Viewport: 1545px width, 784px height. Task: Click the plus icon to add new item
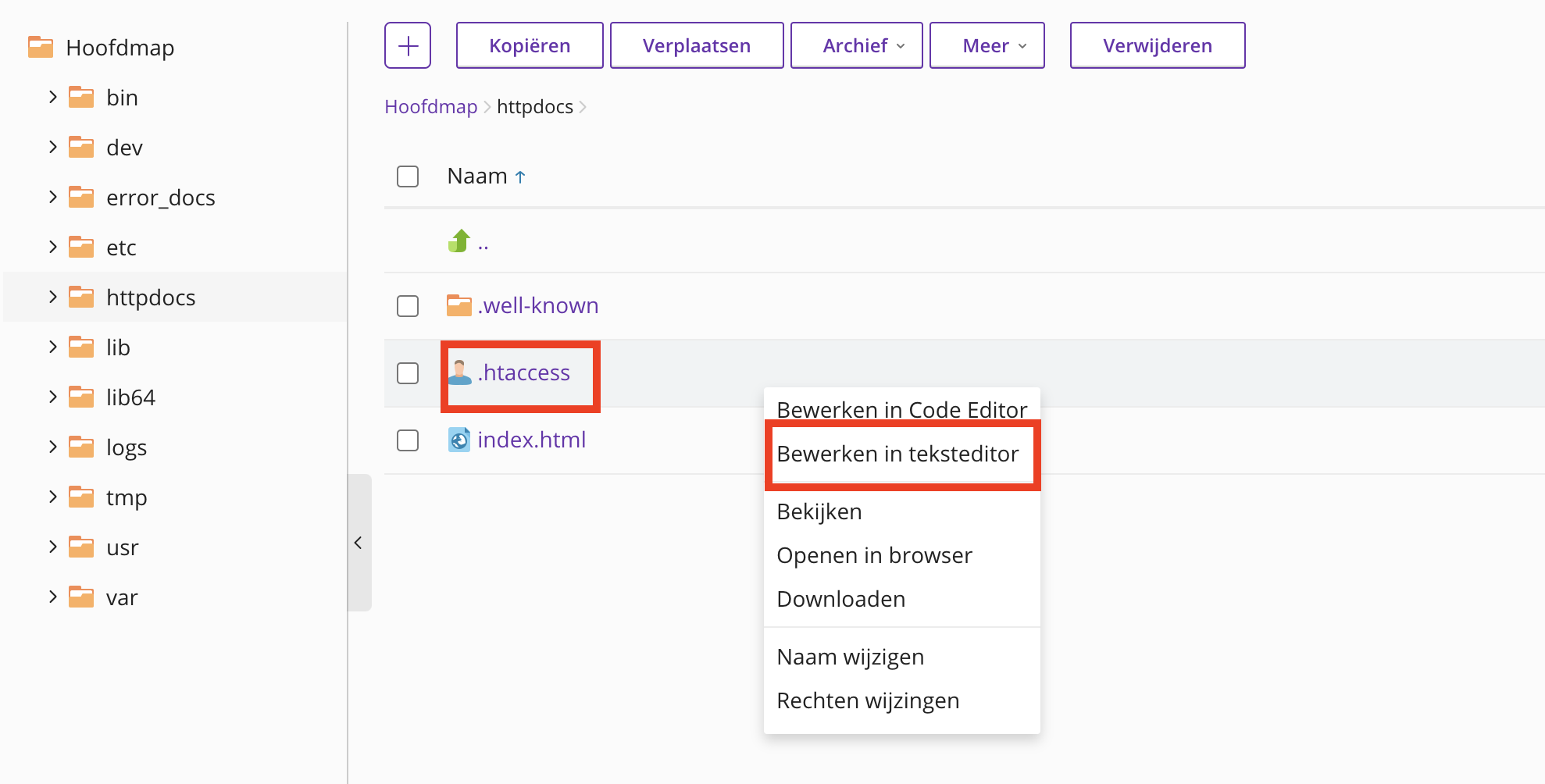point(408,46)
